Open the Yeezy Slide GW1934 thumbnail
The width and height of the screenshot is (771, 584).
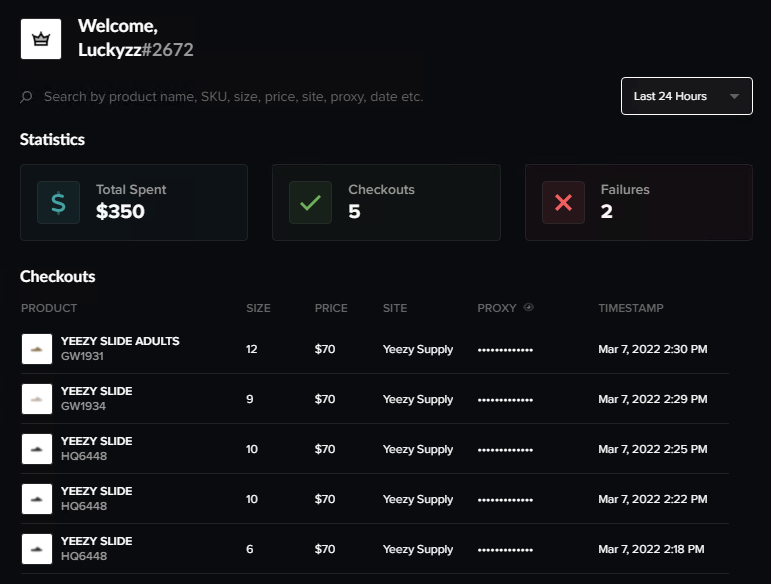pos(37,399)
